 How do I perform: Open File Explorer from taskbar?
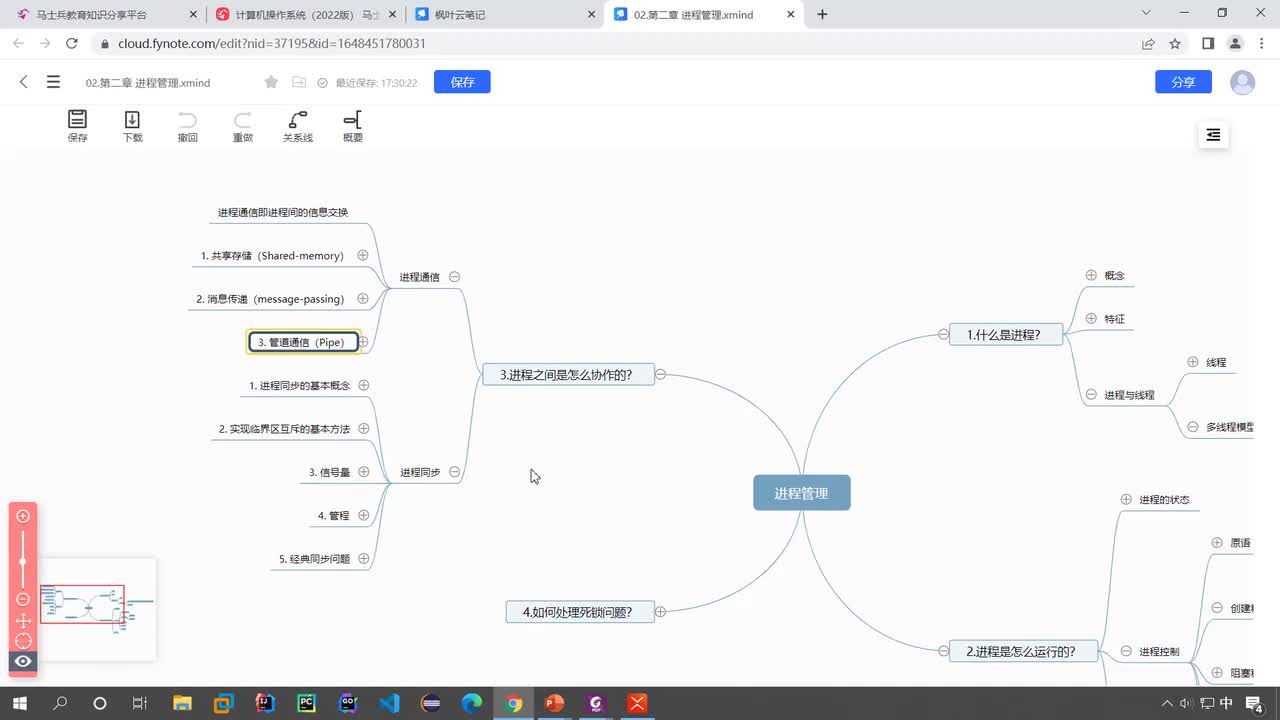pyautogui.click(x=182, y=703)
